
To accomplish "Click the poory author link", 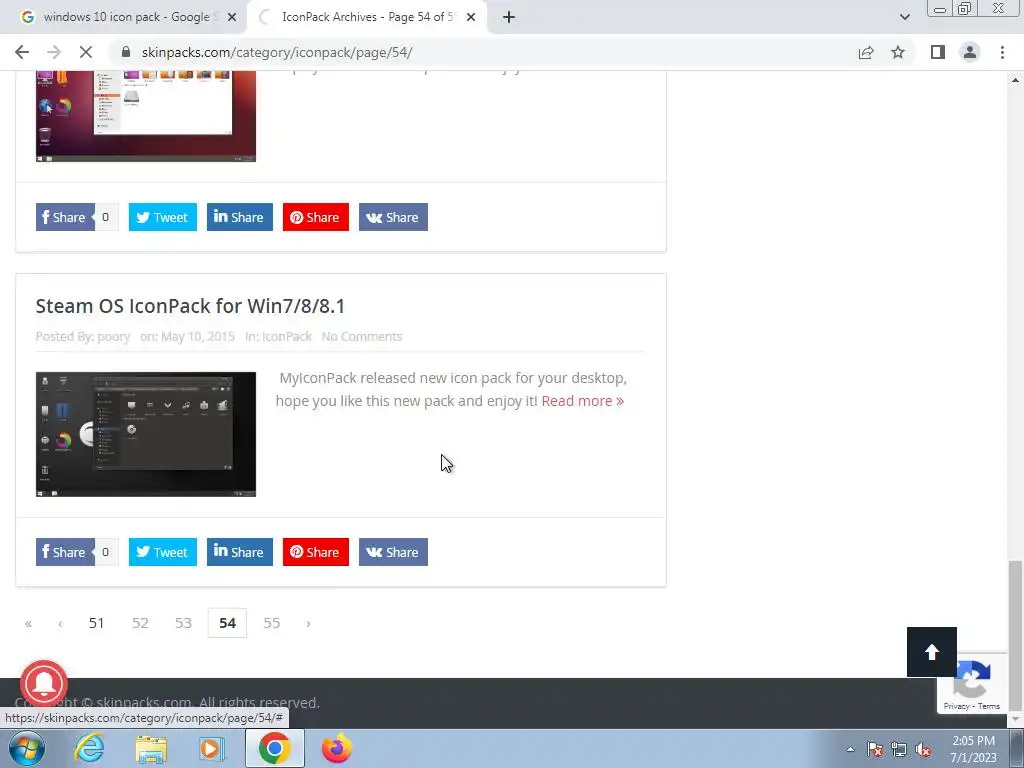I will pos(114,336).
